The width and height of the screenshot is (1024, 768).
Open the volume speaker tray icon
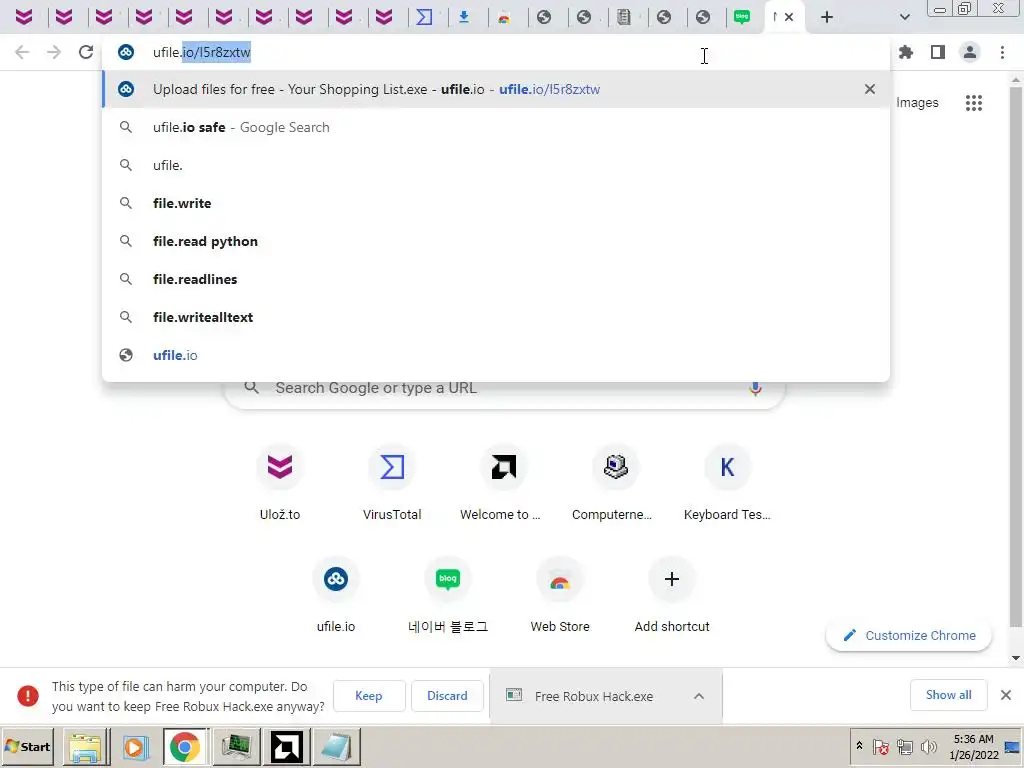(928, 746)
